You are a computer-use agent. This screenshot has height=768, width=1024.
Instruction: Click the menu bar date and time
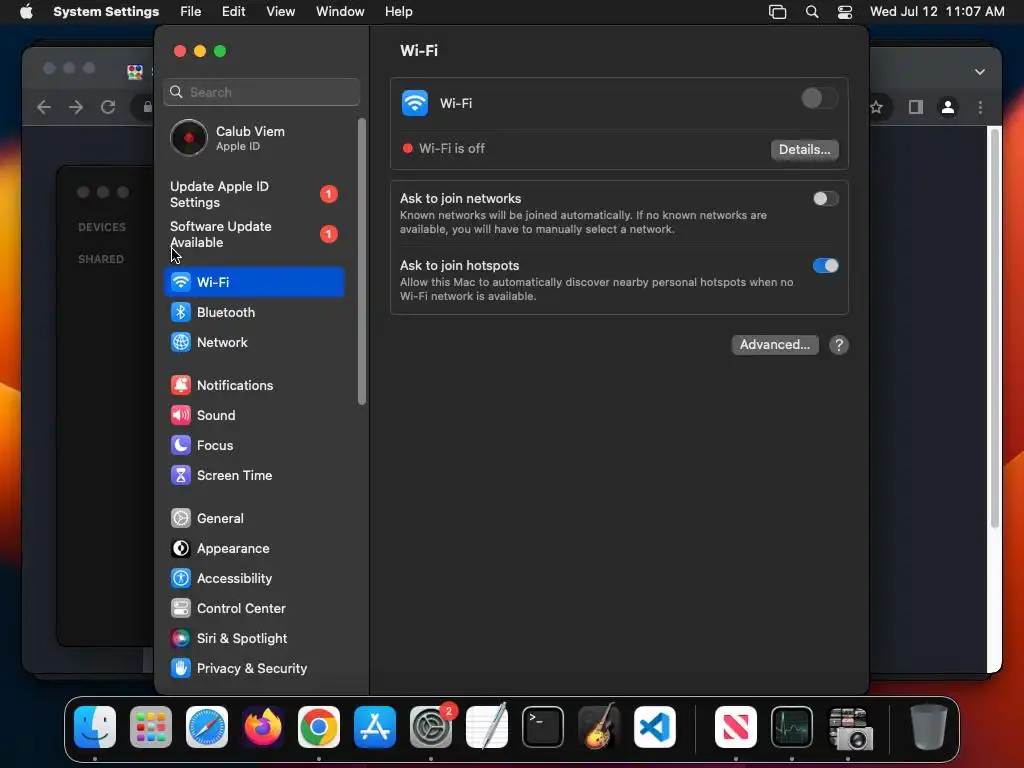click(937, 12)
